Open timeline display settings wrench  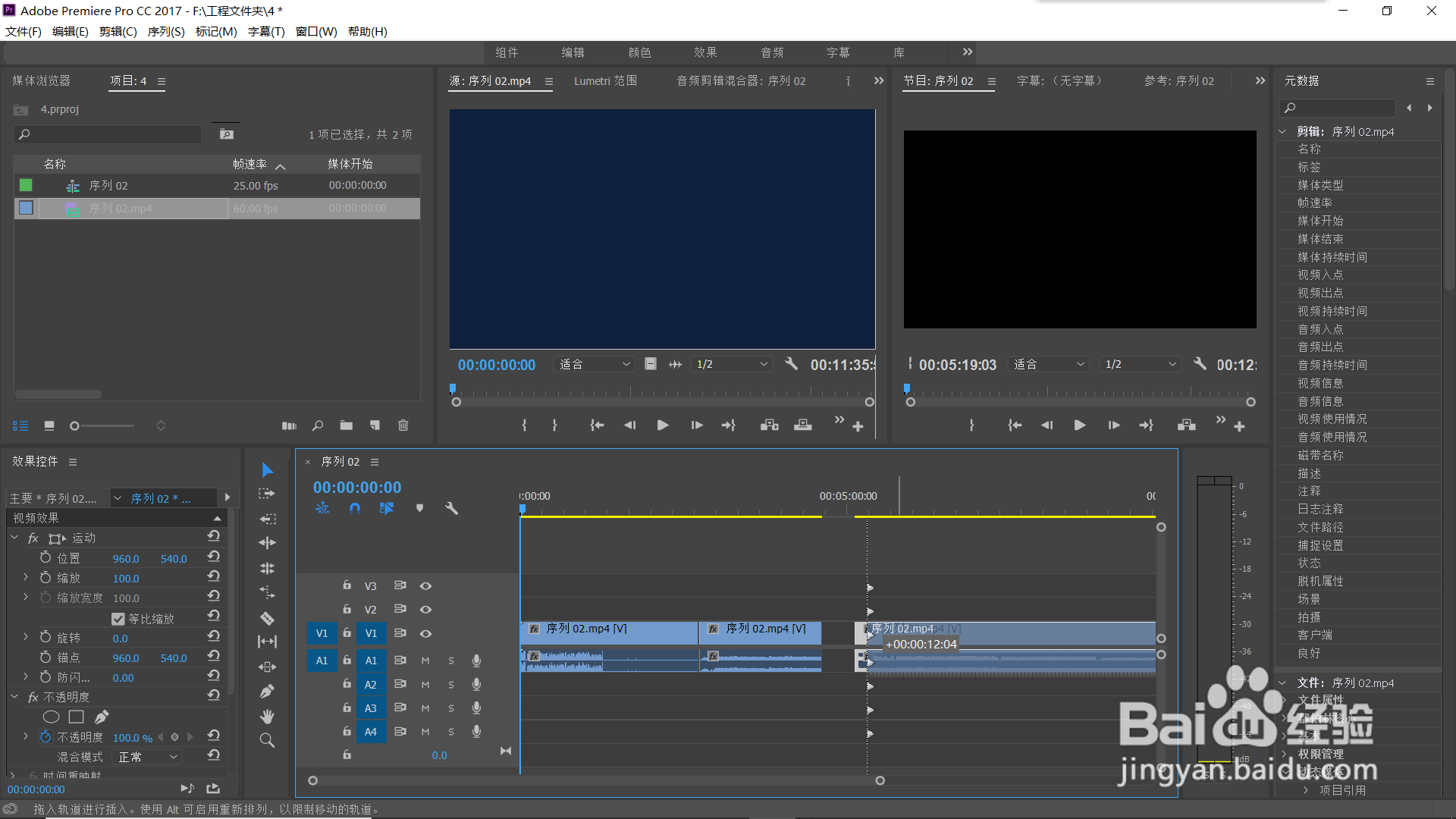451,508
